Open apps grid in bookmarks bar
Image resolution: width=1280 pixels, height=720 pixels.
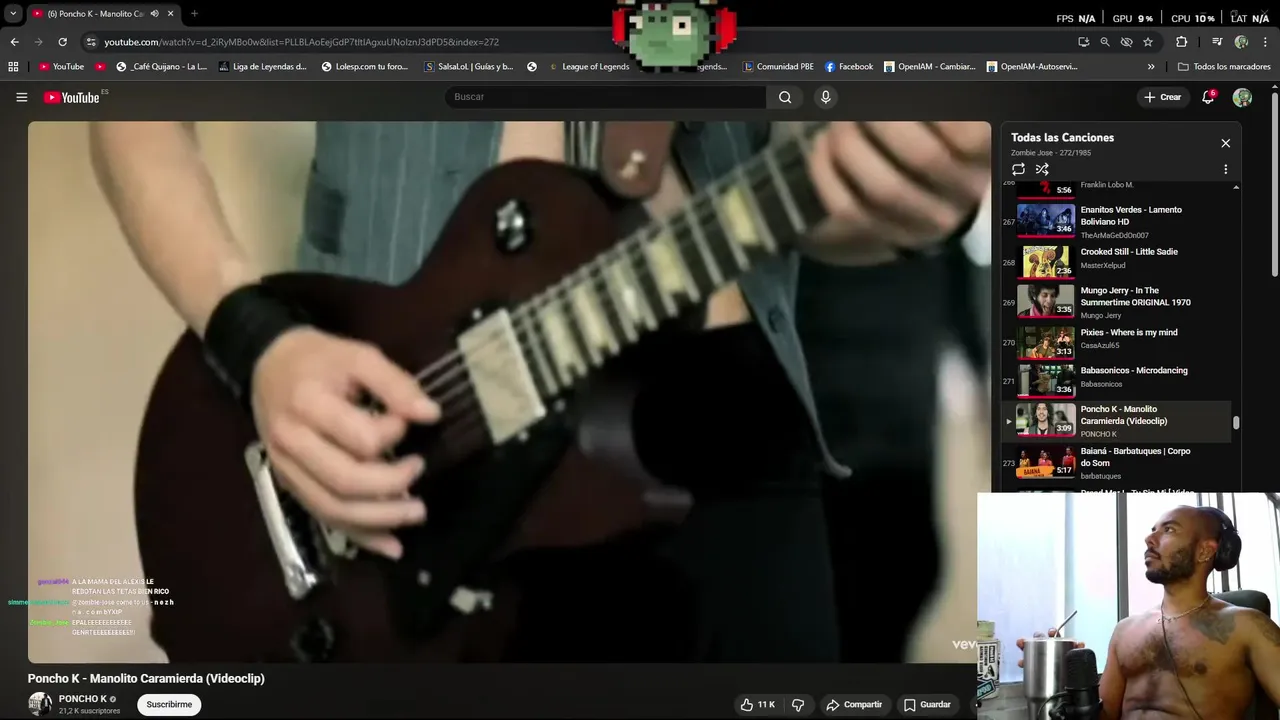coord(13,67)
